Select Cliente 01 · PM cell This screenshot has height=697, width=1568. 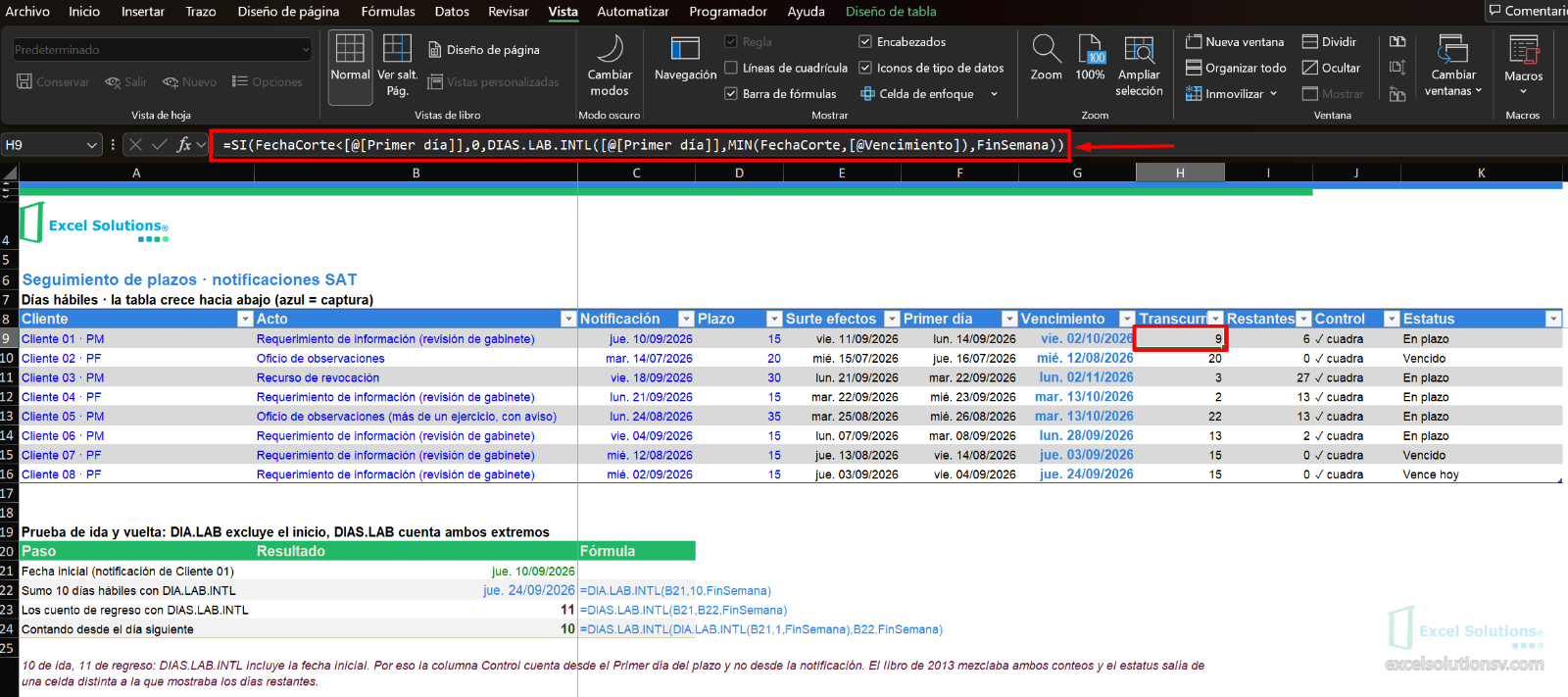tap(136, 339)
